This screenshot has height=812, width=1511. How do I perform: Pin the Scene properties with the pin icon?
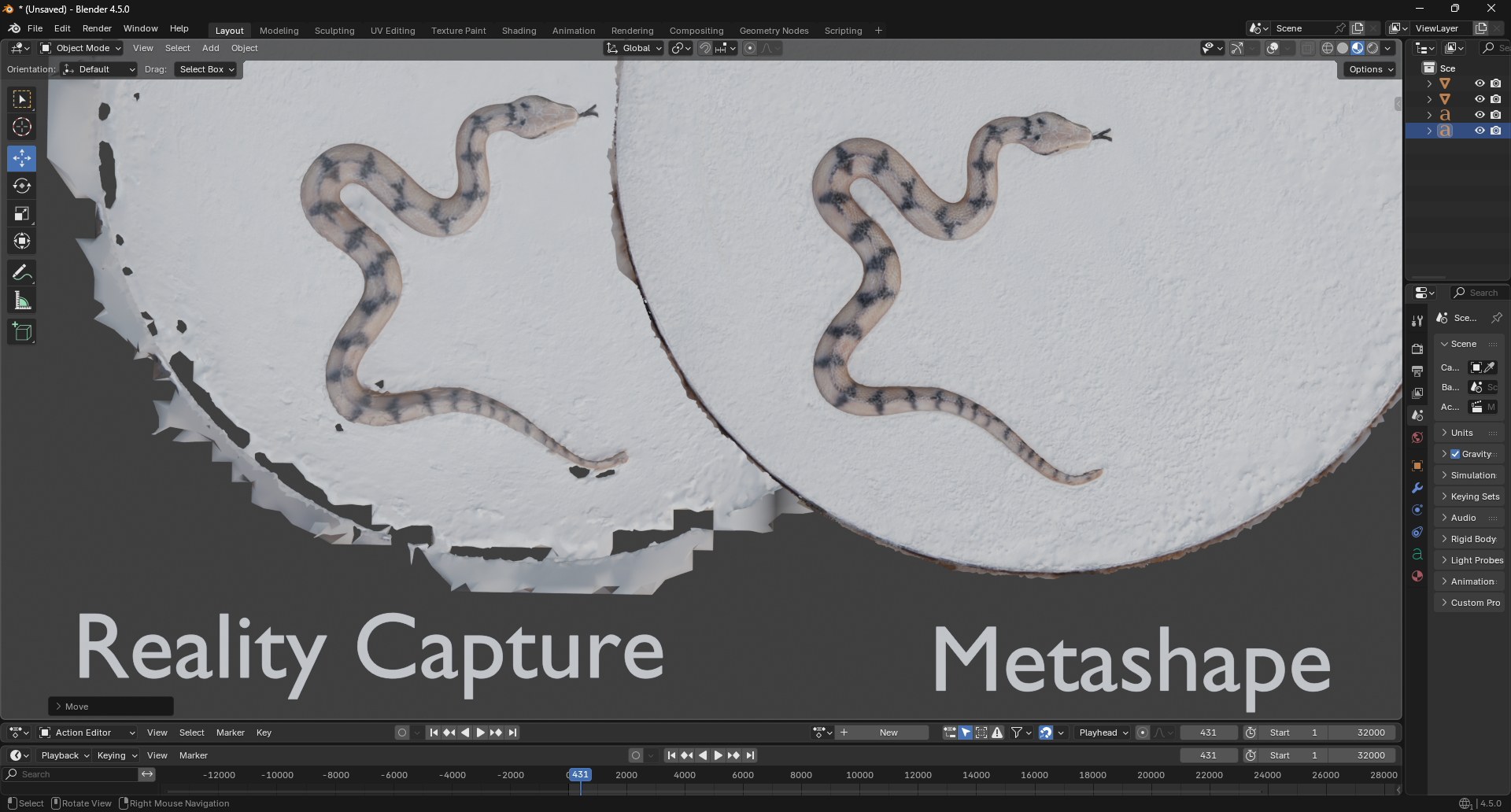[1497, 318]
